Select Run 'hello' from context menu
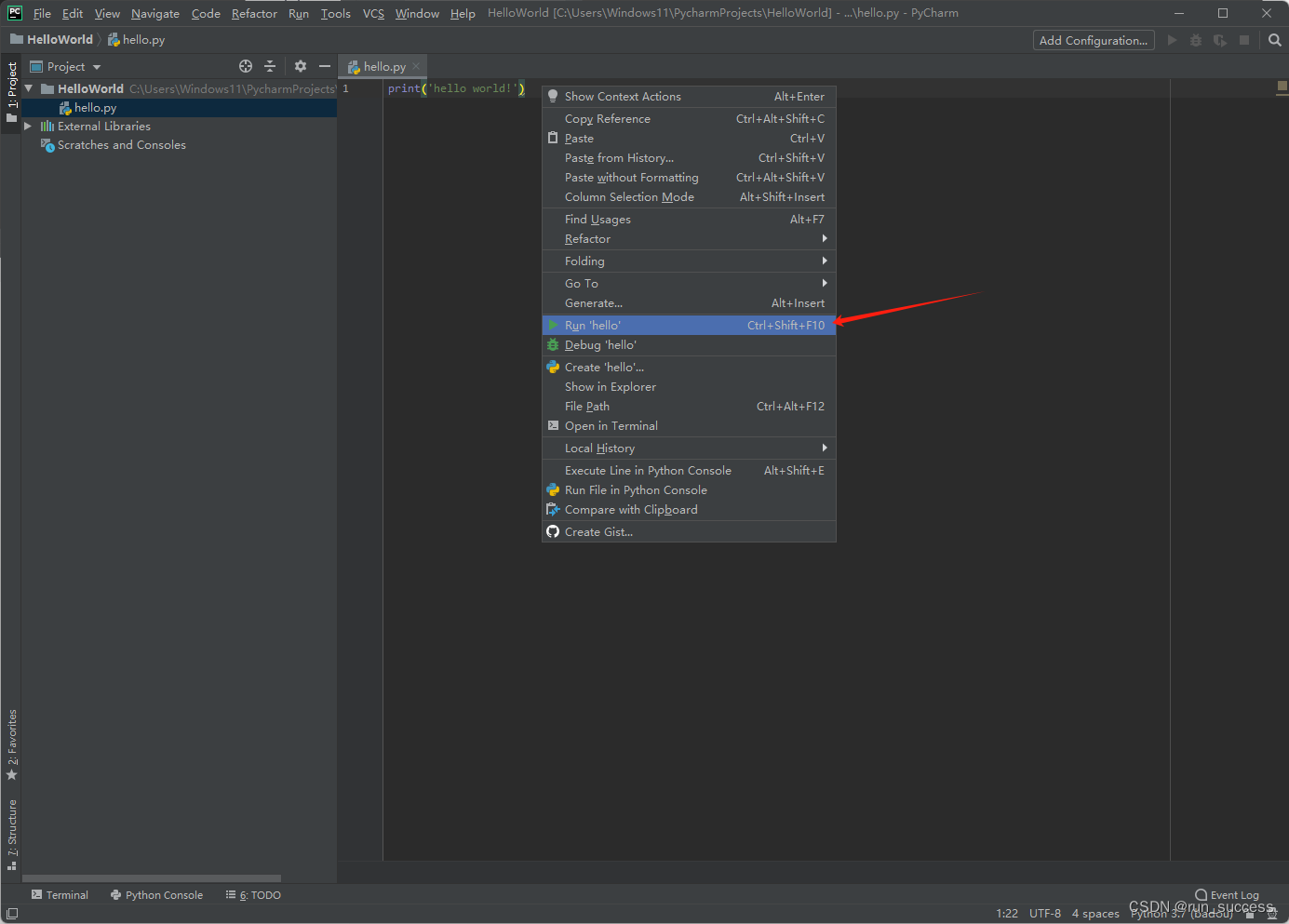This screenshot has width=1289, height=924. pos(689,326)
